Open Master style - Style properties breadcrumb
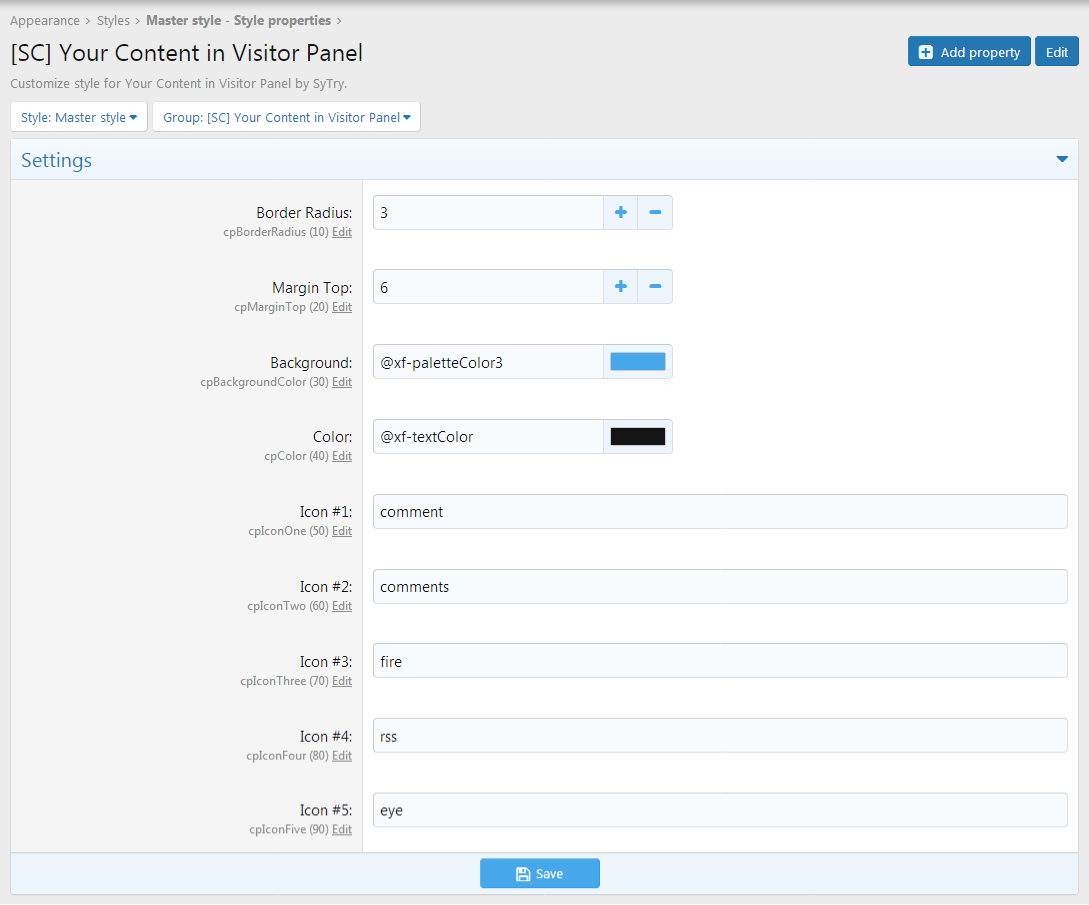The height and width of the screenshot is (905, 1089). click(239, 20)
